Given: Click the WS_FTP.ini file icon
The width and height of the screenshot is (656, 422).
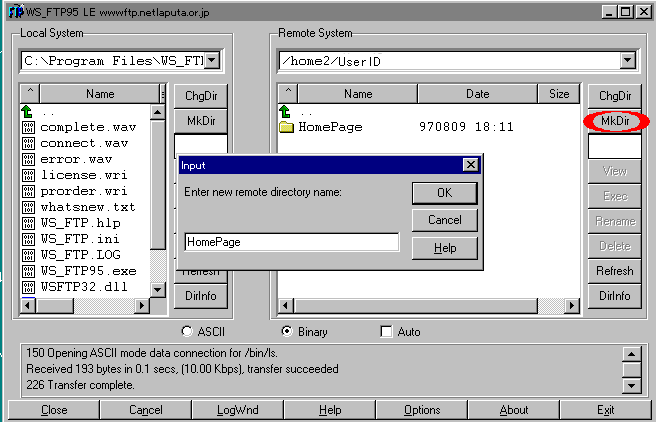Looking at the screenshot, I should click(x=28, y=239).
